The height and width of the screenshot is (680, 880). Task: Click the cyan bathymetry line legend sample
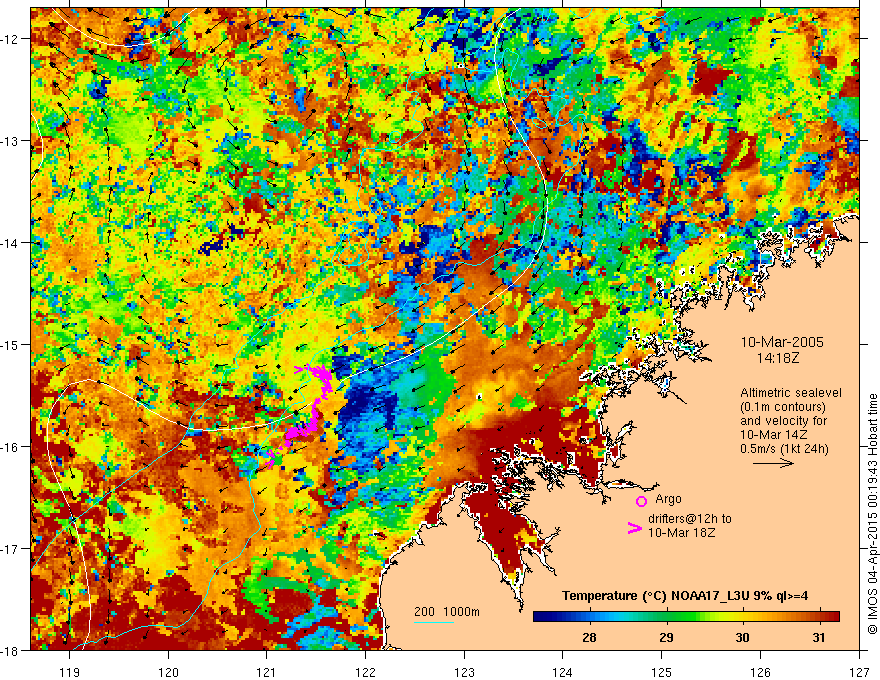coord(434,622)
